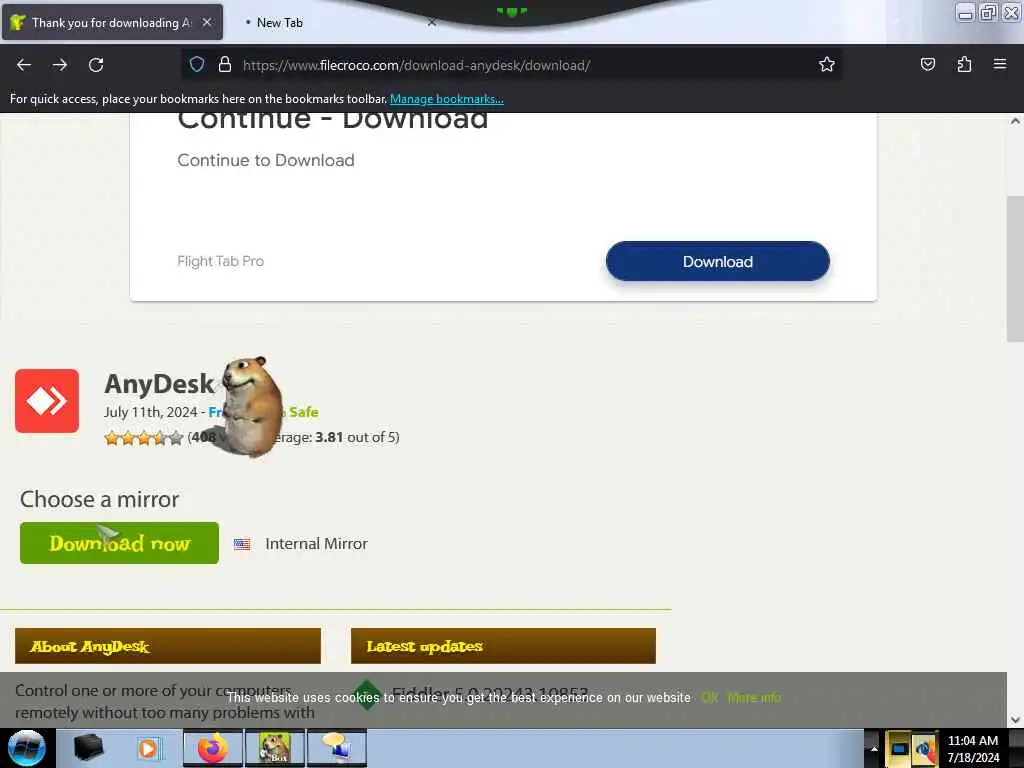Click the 'Safe' green label
The width and height of the screenshot is (1024, 768).
(x=304, y=411)
